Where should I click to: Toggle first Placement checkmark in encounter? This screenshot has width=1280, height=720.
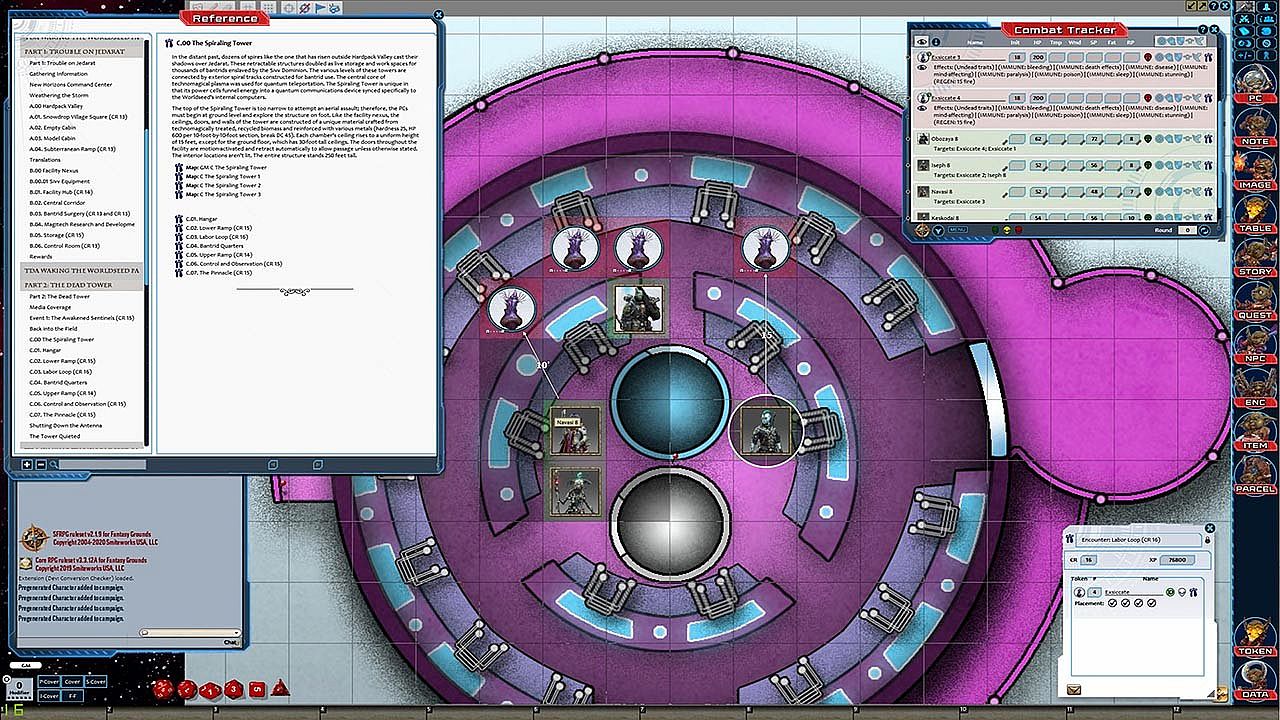point(1112,603)
